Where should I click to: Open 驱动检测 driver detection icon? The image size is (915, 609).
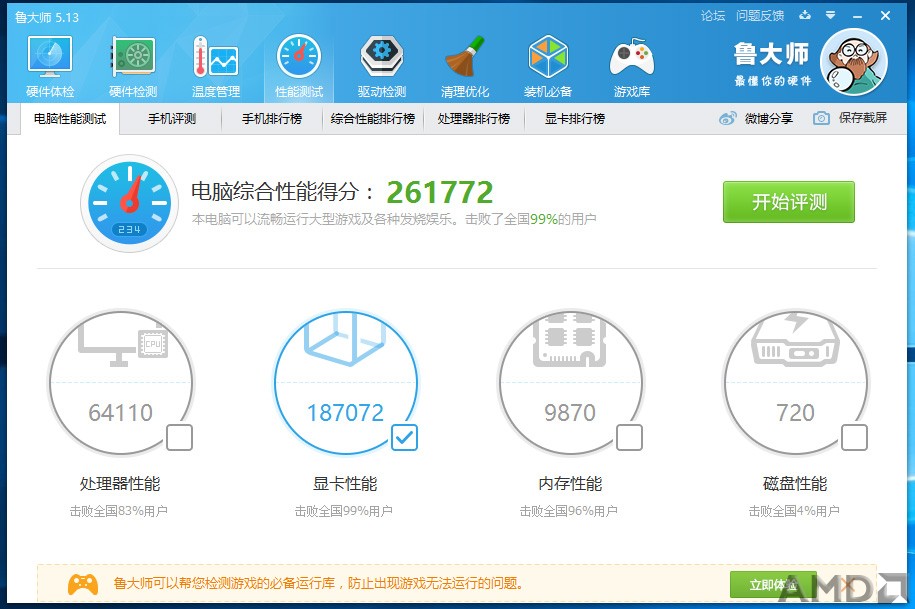pyautogui.click(x=382, y=57)
